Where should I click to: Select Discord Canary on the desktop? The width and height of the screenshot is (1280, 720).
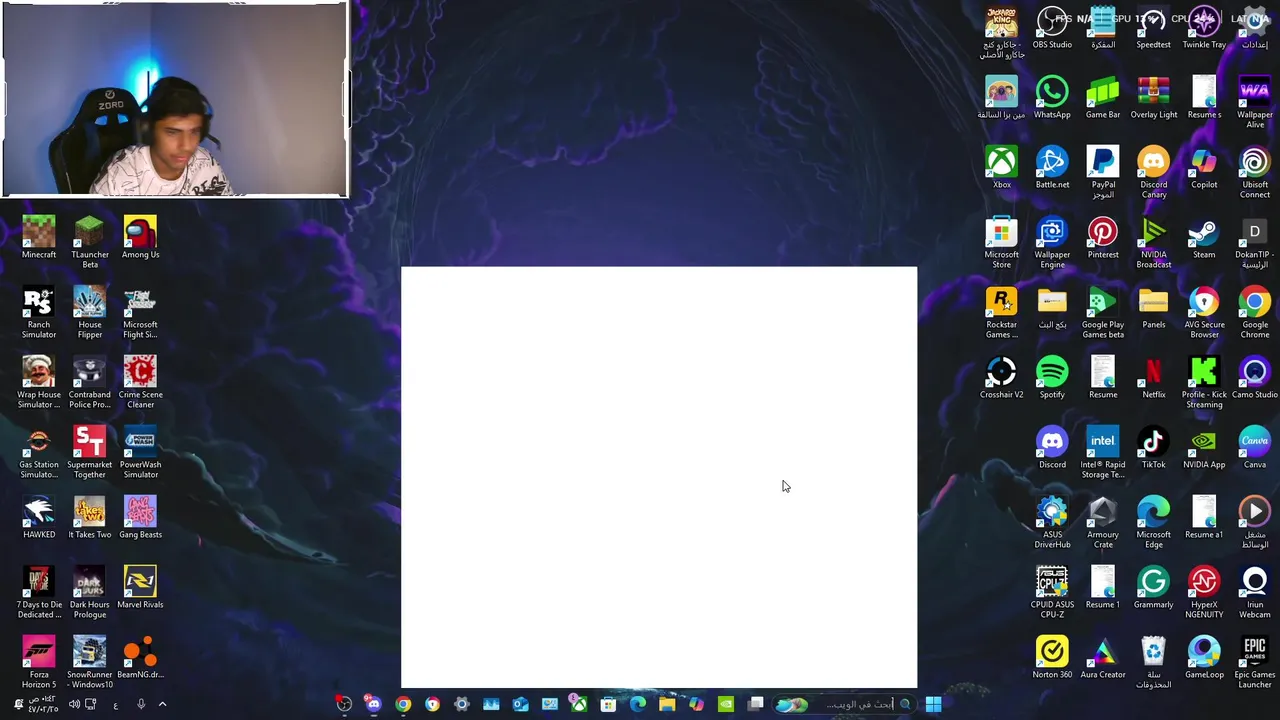pyautogui.click(x=1153, y=172)
